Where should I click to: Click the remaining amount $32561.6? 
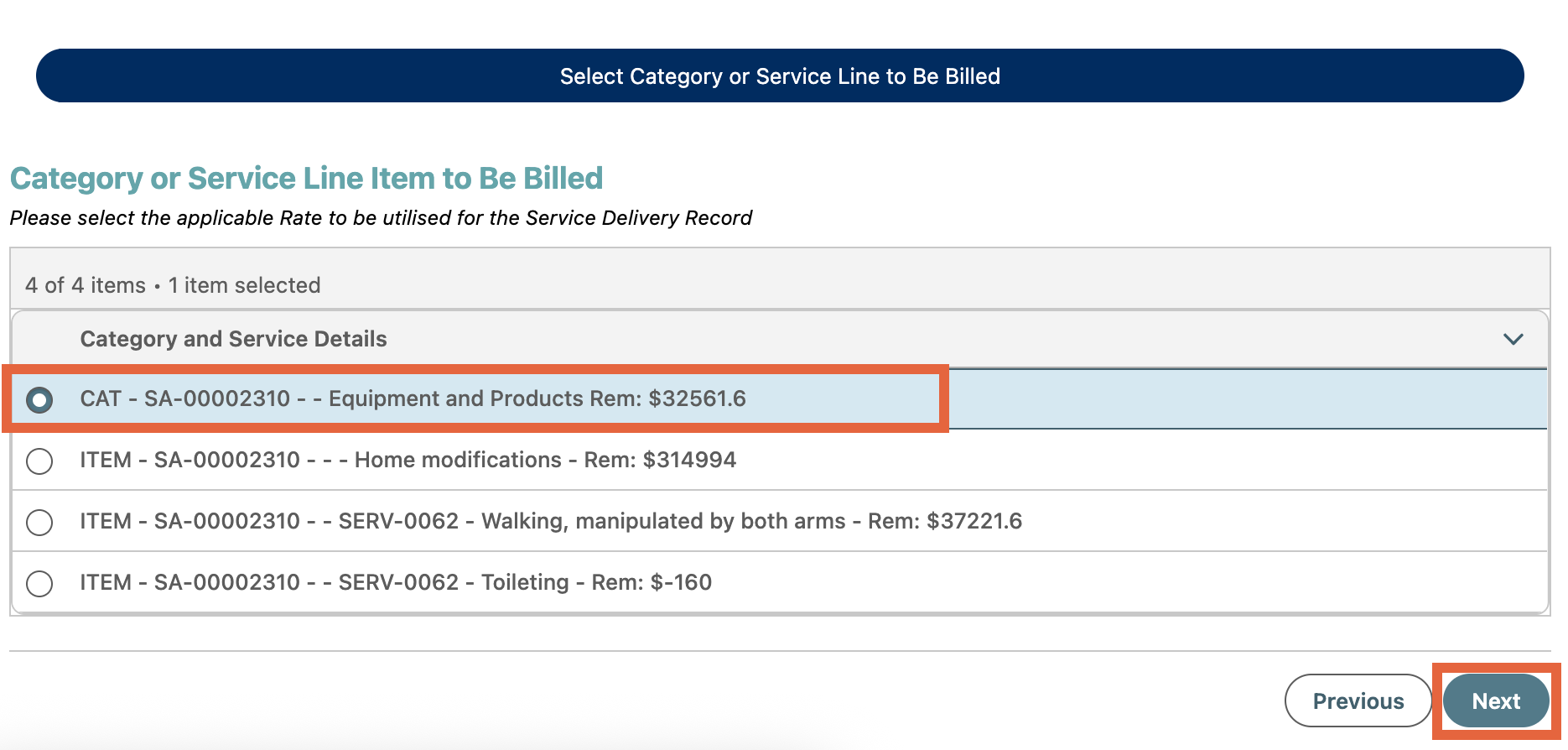697,398
